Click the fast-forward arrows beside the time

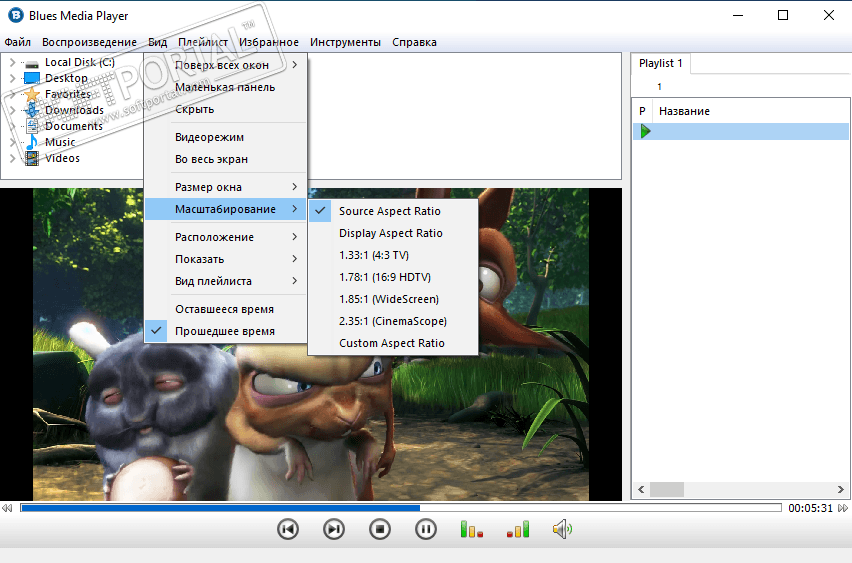[843, 508]
